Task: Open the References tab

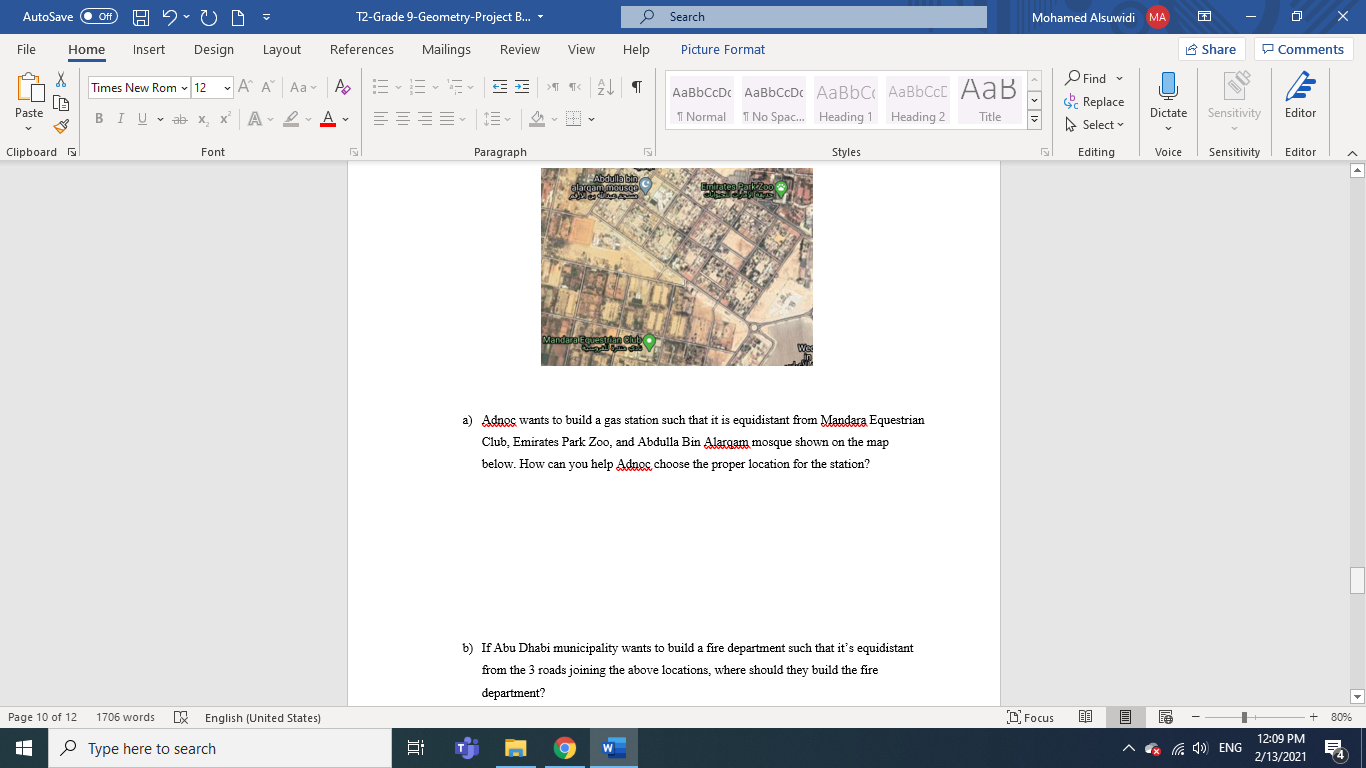Action: click(x=362, y=49)
